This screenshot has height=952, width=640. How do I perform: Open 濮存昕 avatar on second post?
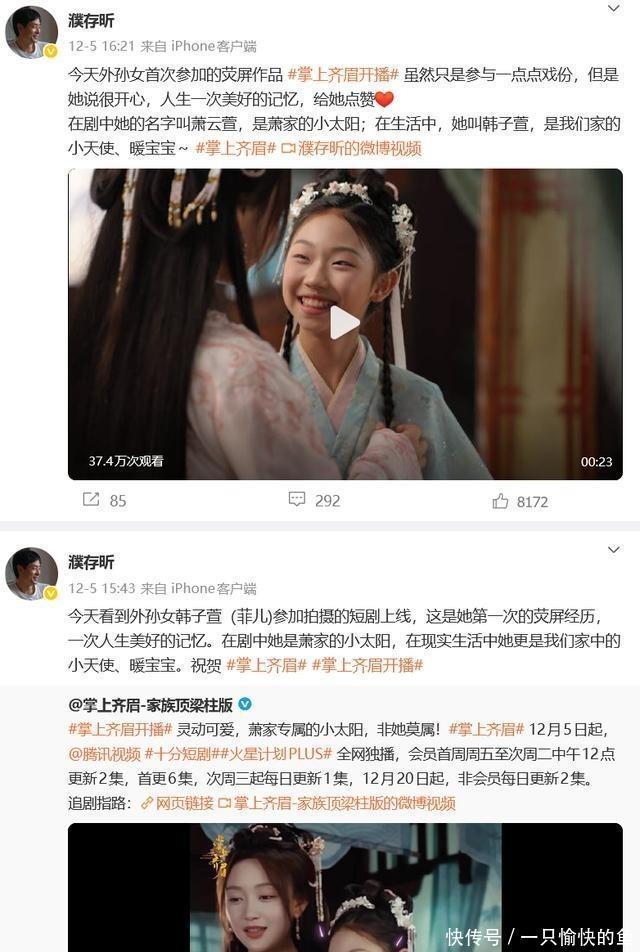coord(31,574)
